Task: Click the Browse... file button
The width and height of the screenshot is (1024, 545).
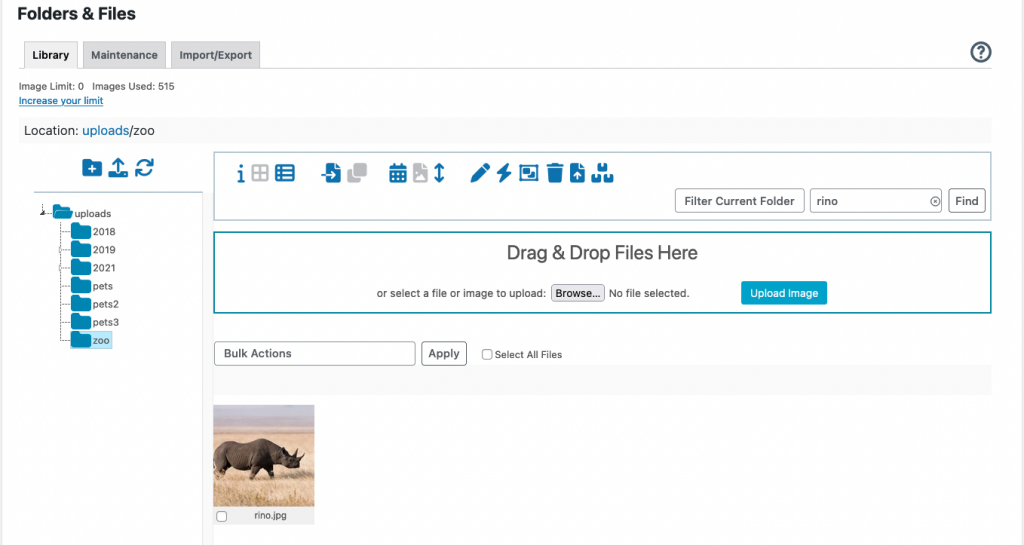Action: pos(578,293)
